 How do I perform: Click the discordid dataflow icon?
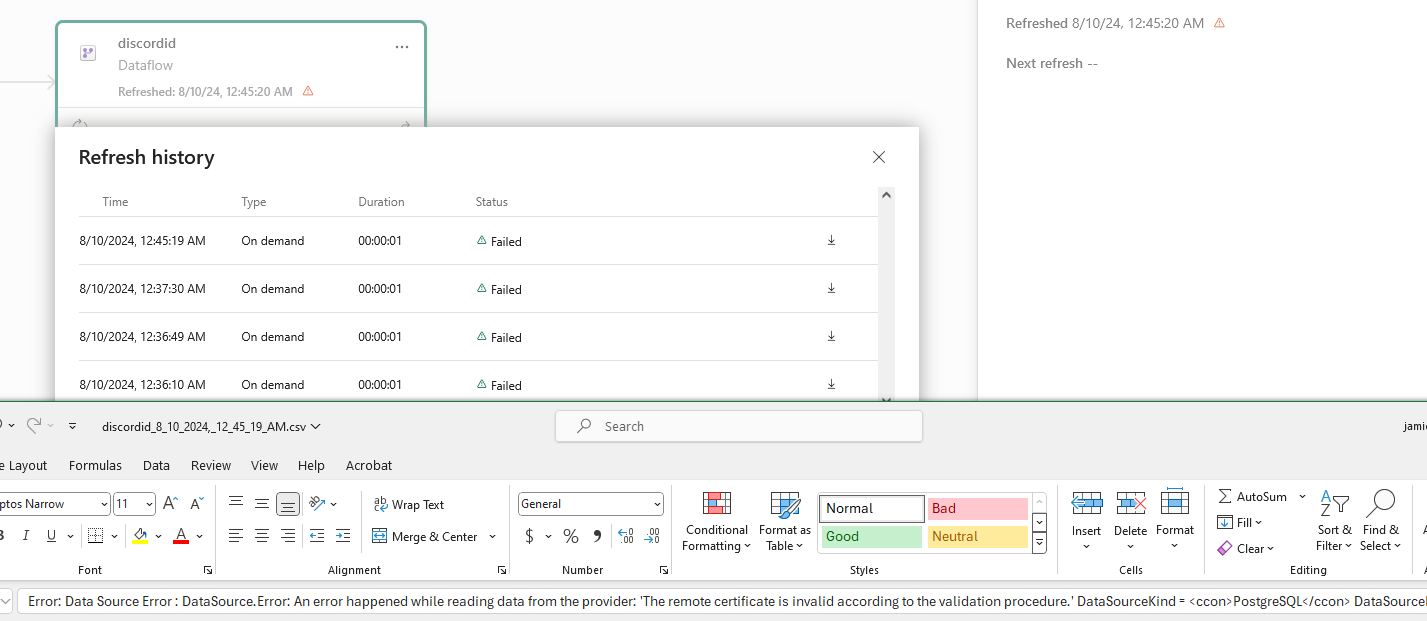(88, 53)
